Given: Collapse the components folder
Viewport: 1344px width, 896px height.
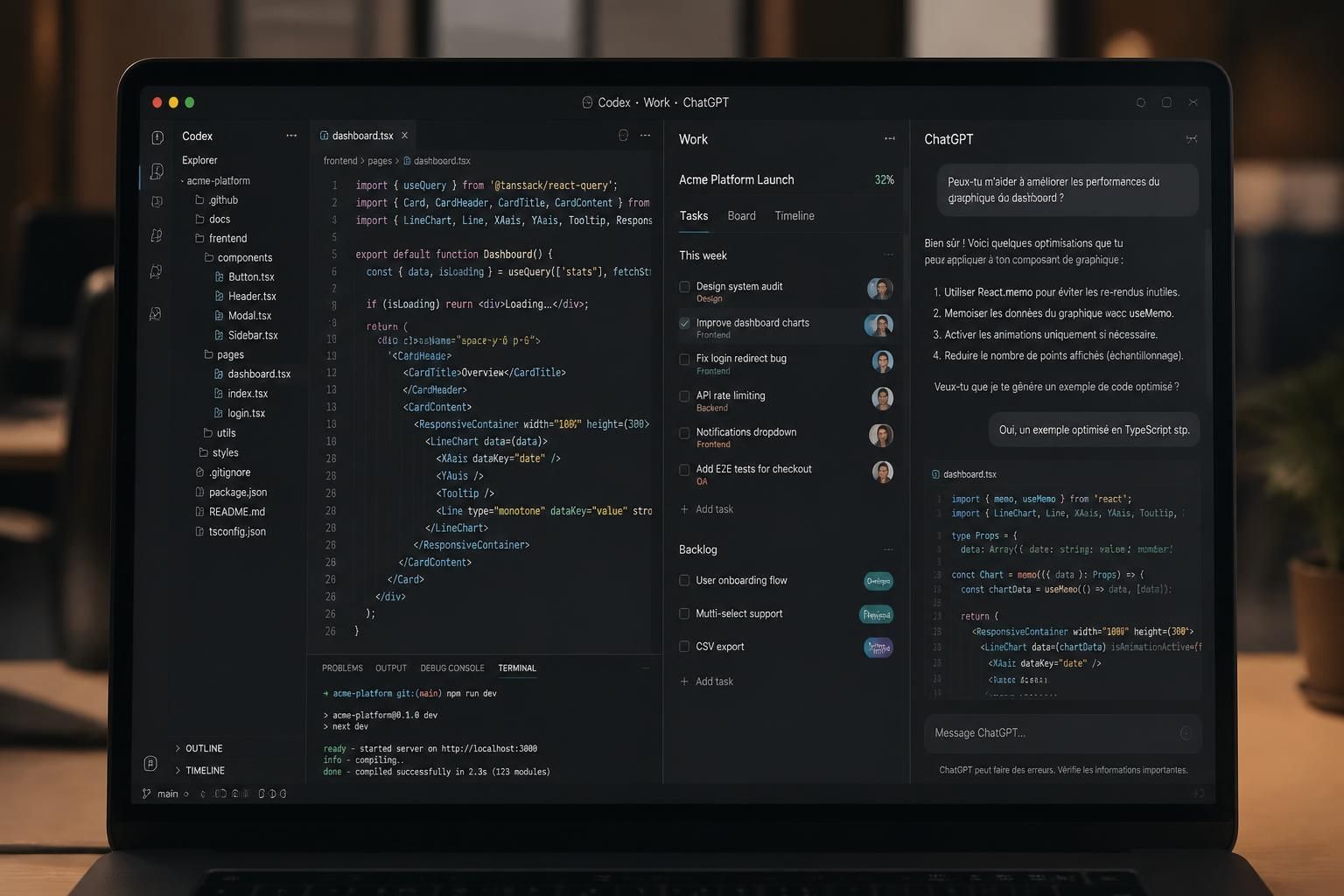Looking at the screenshot, I should [238, 258].
